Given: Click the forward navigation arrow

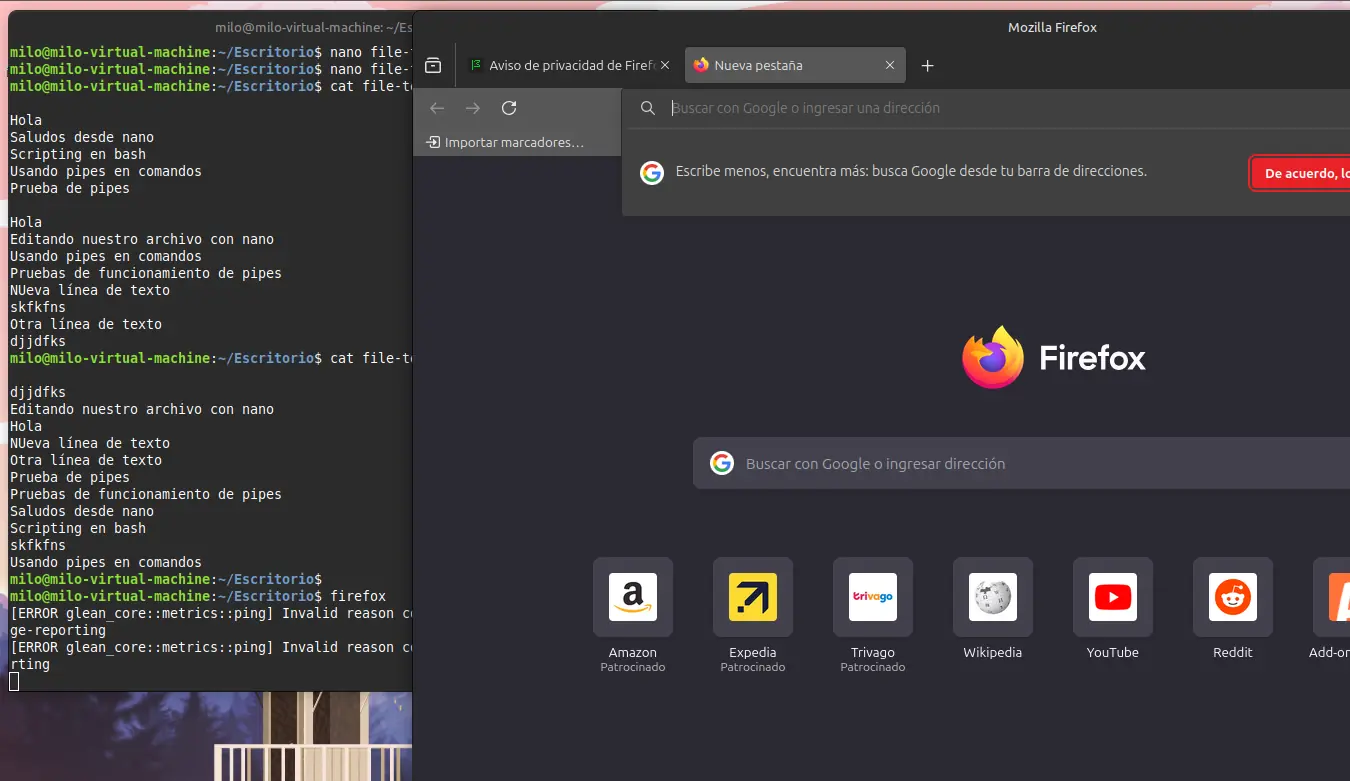Looking at the screenshot, I should tap(473, 108).
